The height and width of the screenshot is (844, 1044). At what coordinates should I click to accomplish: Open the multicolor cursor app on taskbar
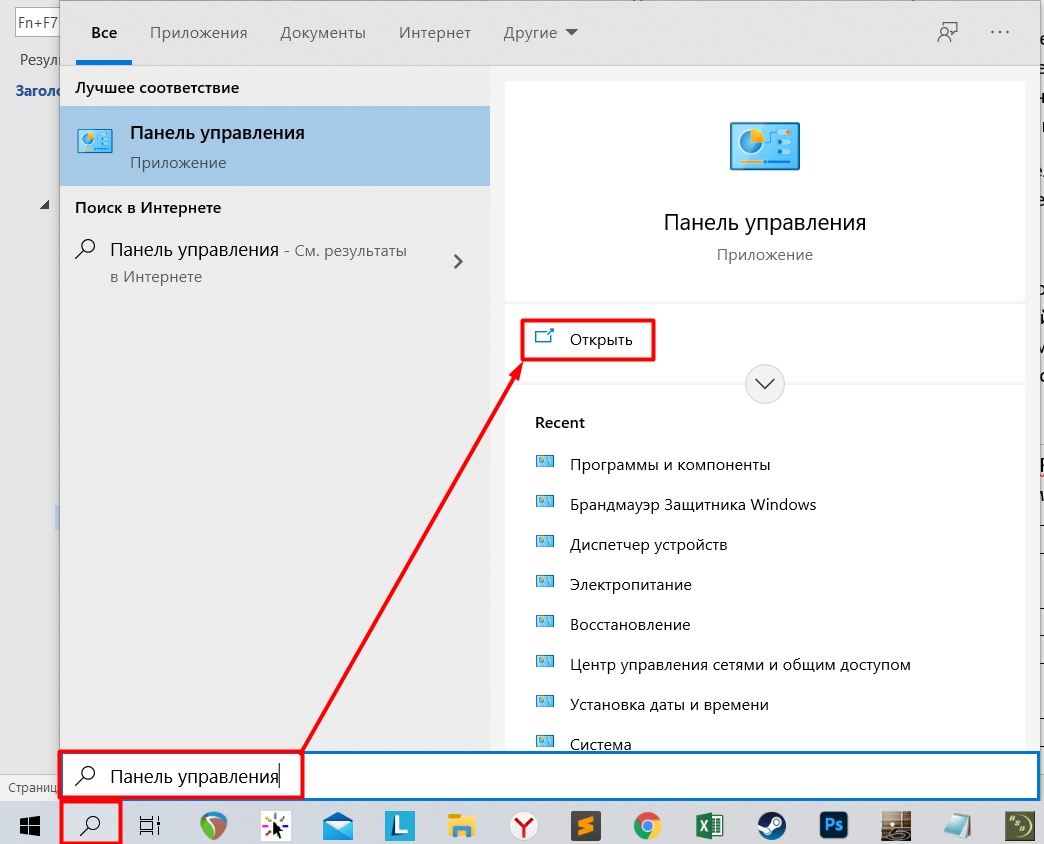(275, 826)
